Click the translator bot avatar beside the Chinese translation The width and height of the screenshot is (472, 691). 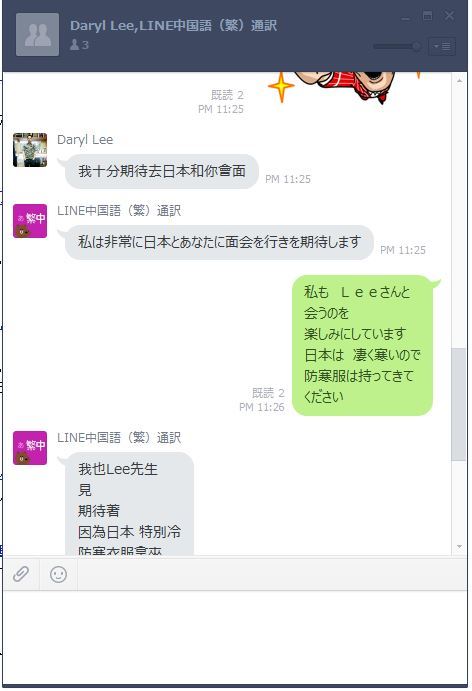coord(30,448)
